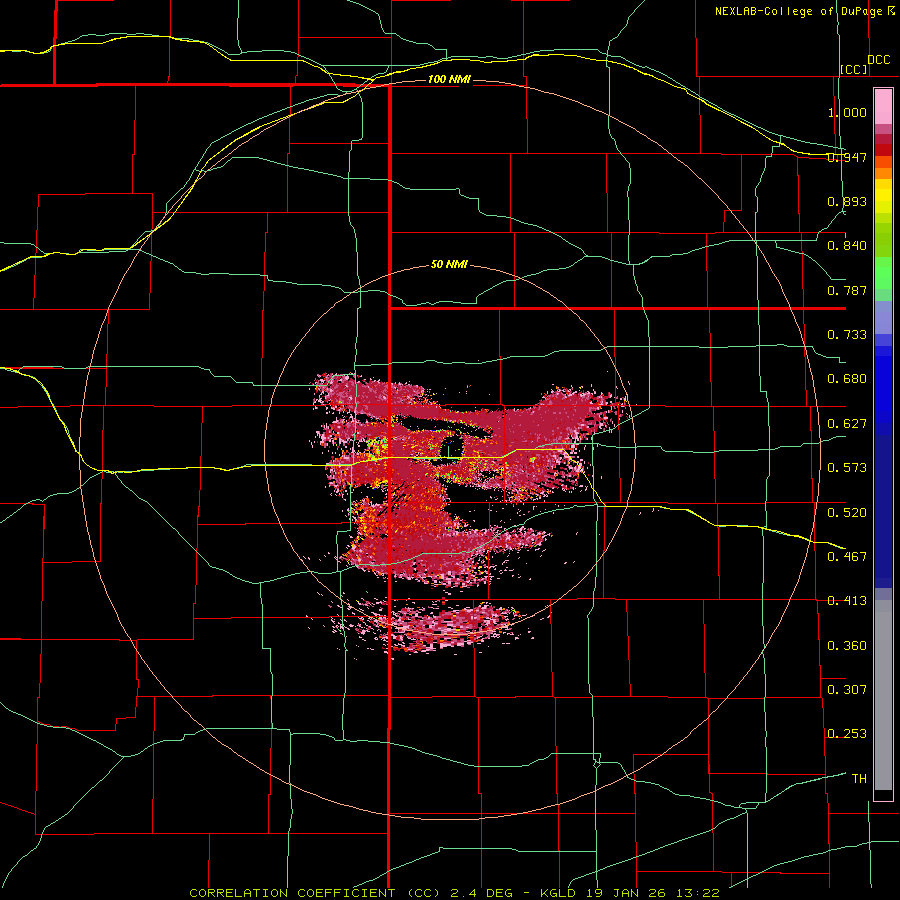This screenshot has height=900, width=900.
Task: Click the NEXLAB-College of DuPage credit text
Action: (x=798, y=11)
